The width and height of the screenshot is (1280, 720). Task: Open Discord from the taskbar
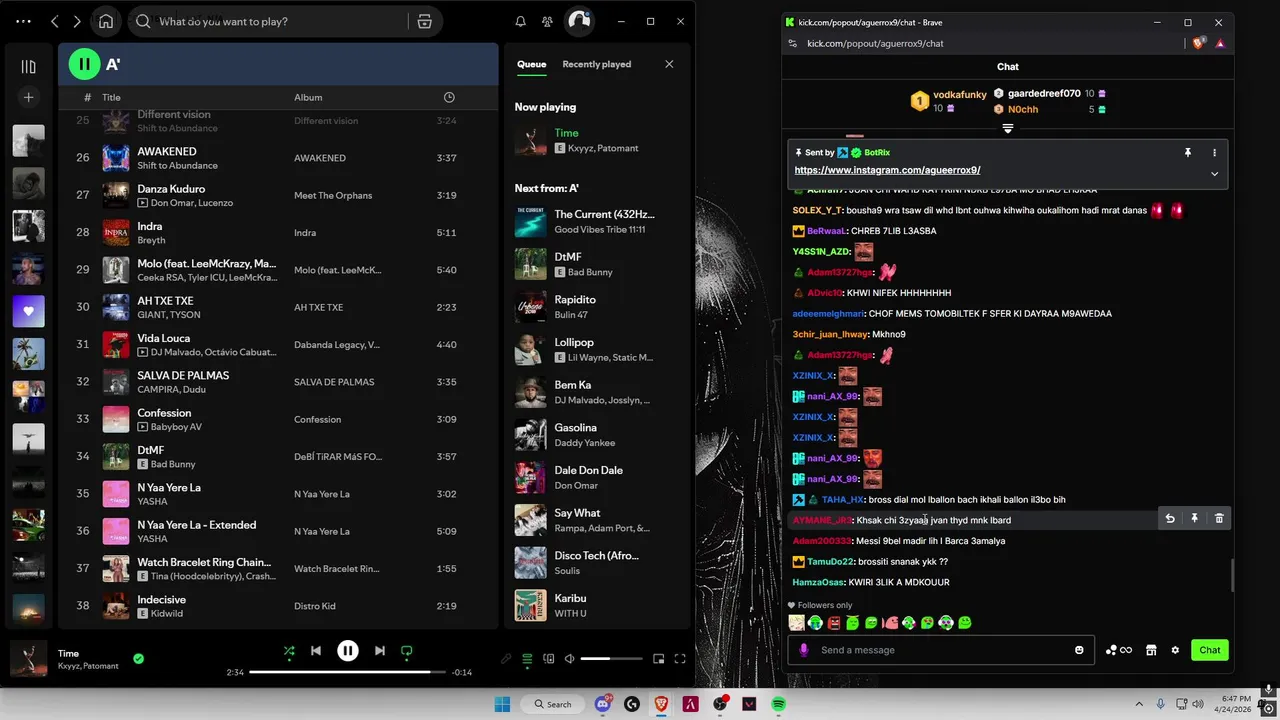click(603, 704)
